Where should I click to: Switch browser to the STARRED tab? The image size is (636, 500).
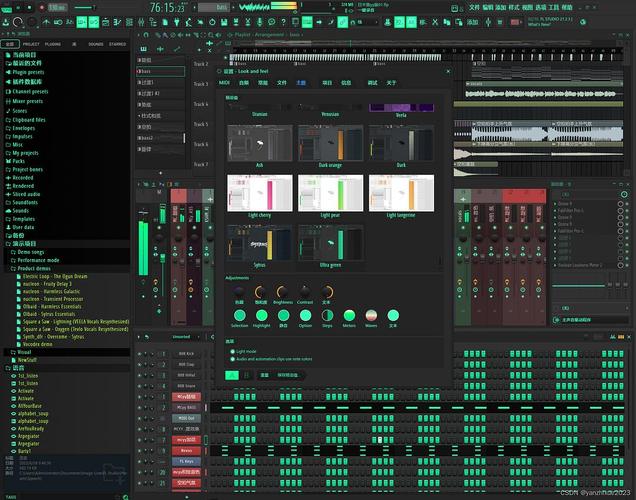117,44
